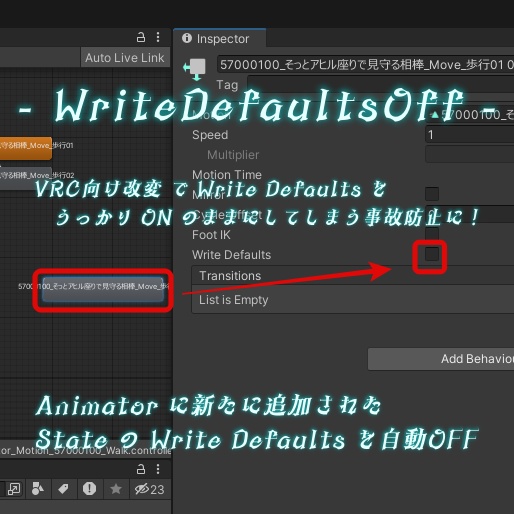Screen dimensions: 514x514
Task: Click the Add Behaviour button
Action: 441,359
